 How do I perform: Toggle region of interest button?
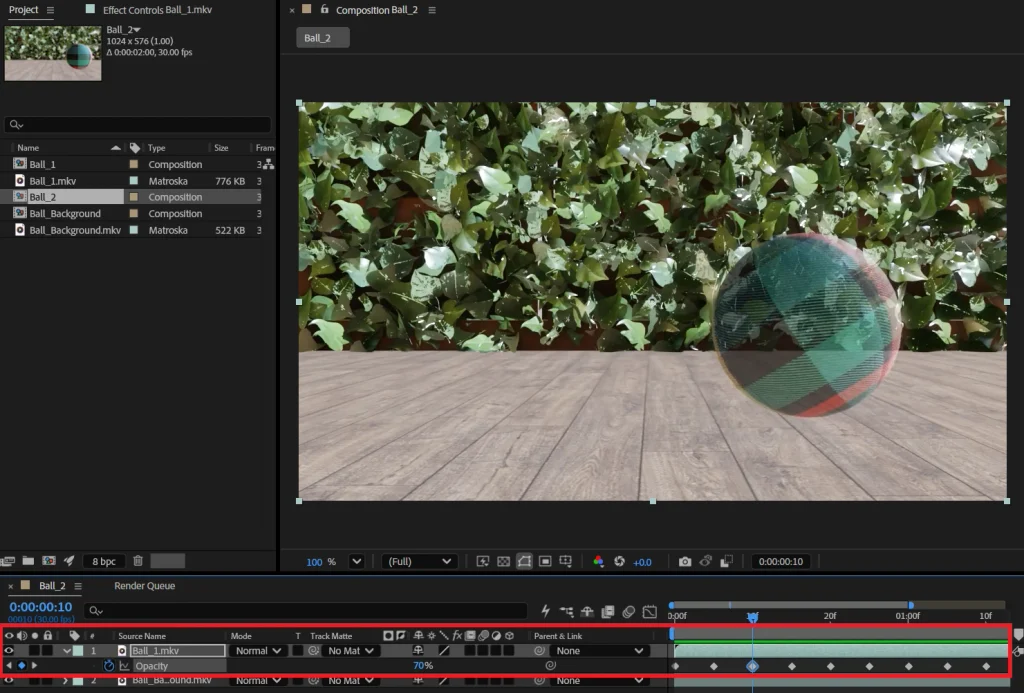click(545, 562)
